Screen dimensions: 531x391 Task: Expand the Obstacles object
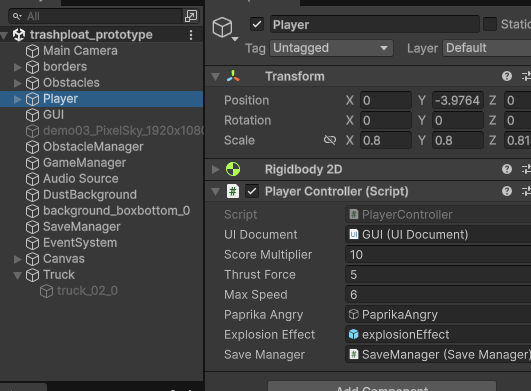click(x=18, y=83)
